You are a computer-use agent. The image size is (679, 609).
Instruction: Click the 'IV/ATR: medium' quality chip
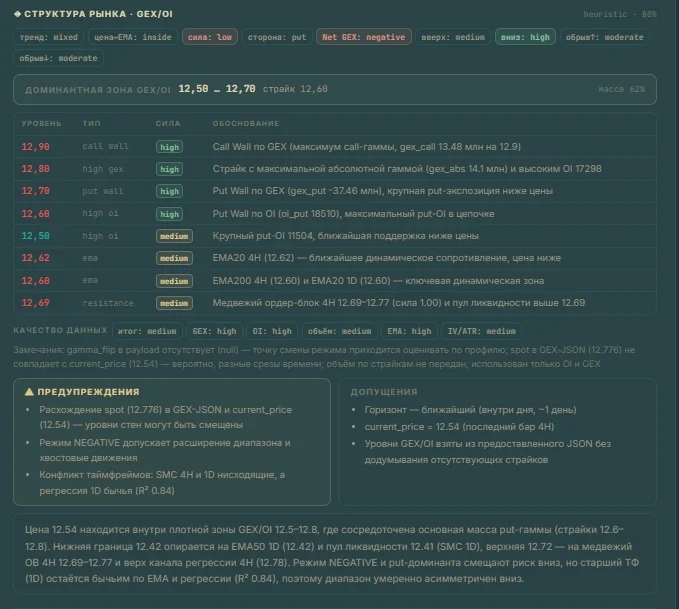[482, 331]
